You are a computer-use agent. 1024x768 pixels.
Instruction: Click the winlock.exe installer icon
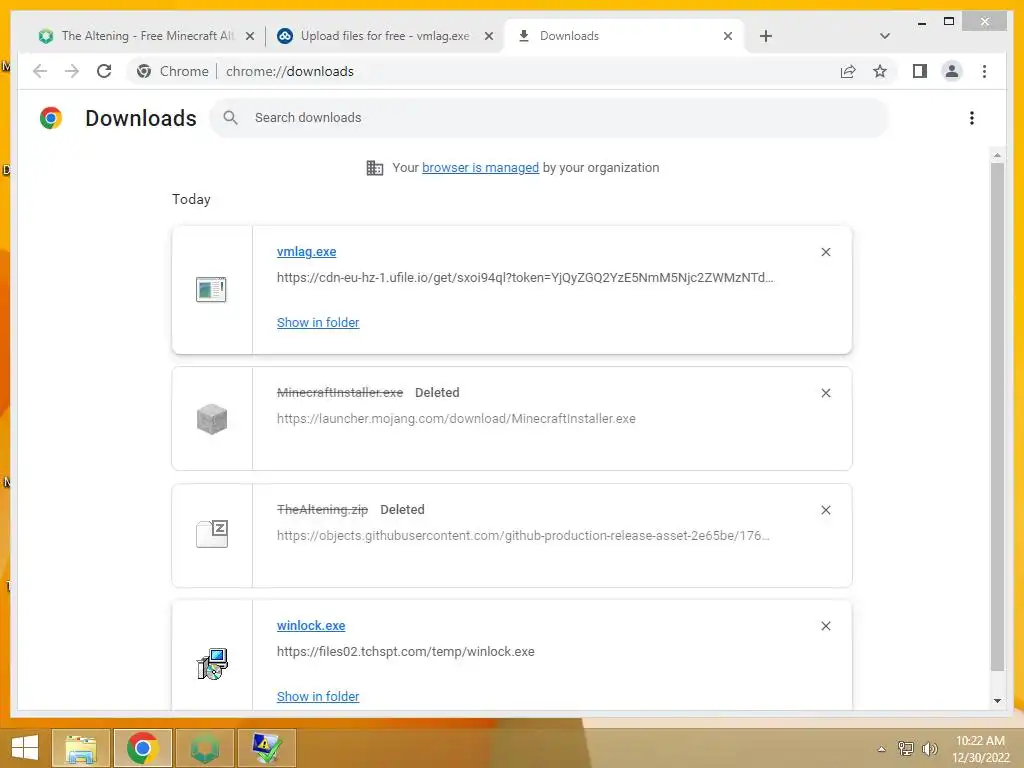tap(212, 664)
